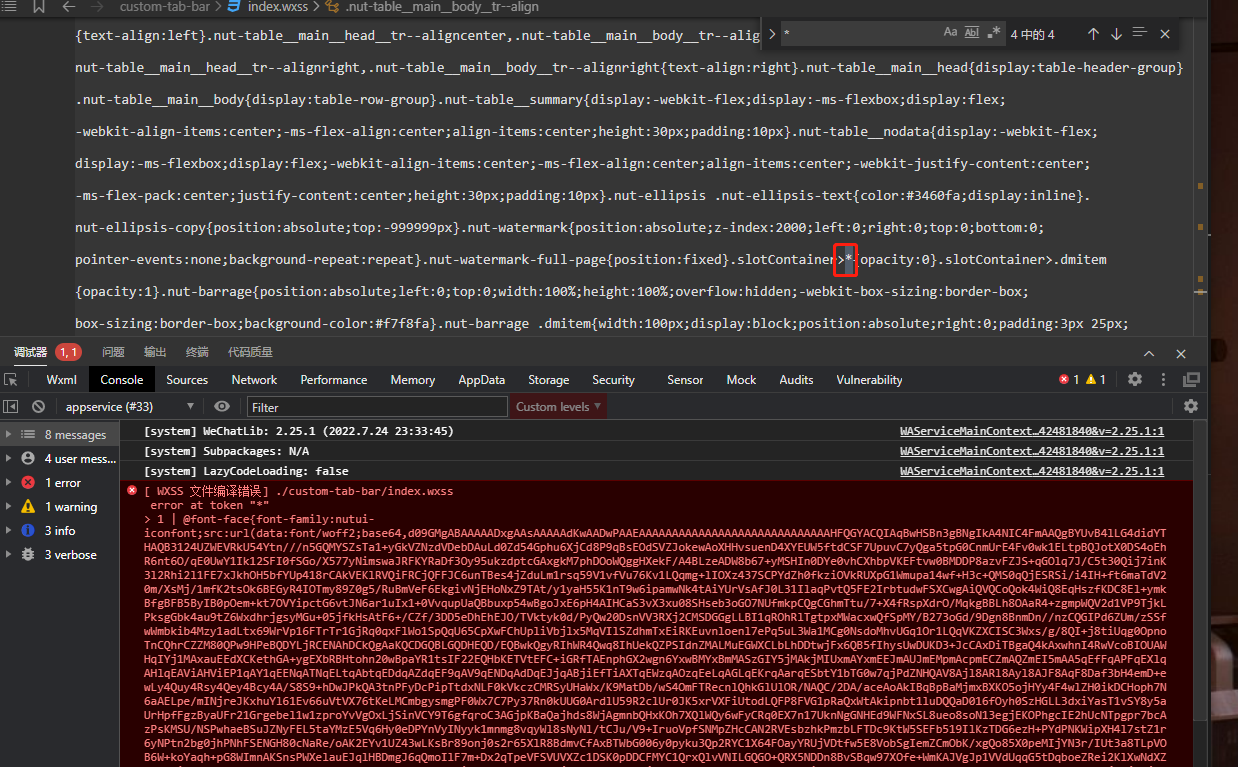This screenshot has width=1238, height=767.
Task: Toggle the console sidebar visibility
Action: 10,407
